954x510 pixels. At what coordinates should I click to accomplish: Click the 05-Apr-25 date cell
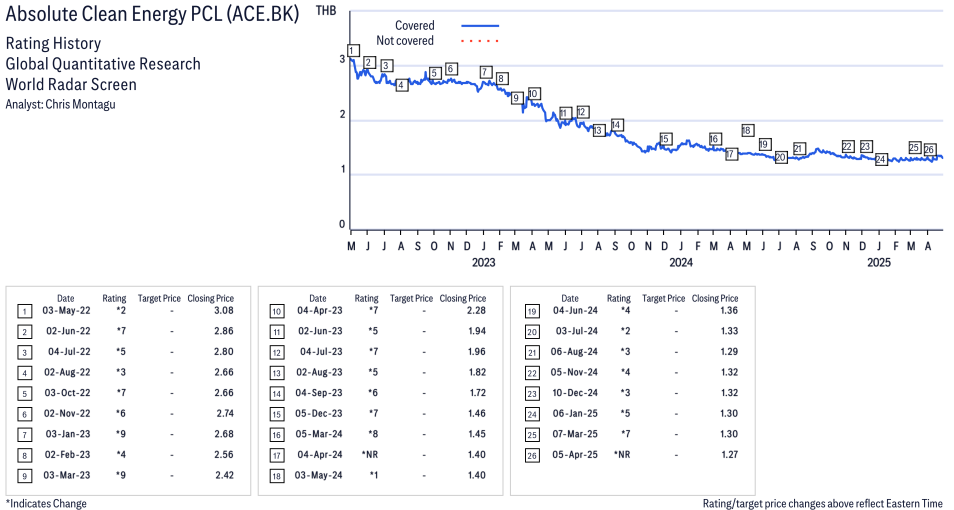(x=574, y=455)
